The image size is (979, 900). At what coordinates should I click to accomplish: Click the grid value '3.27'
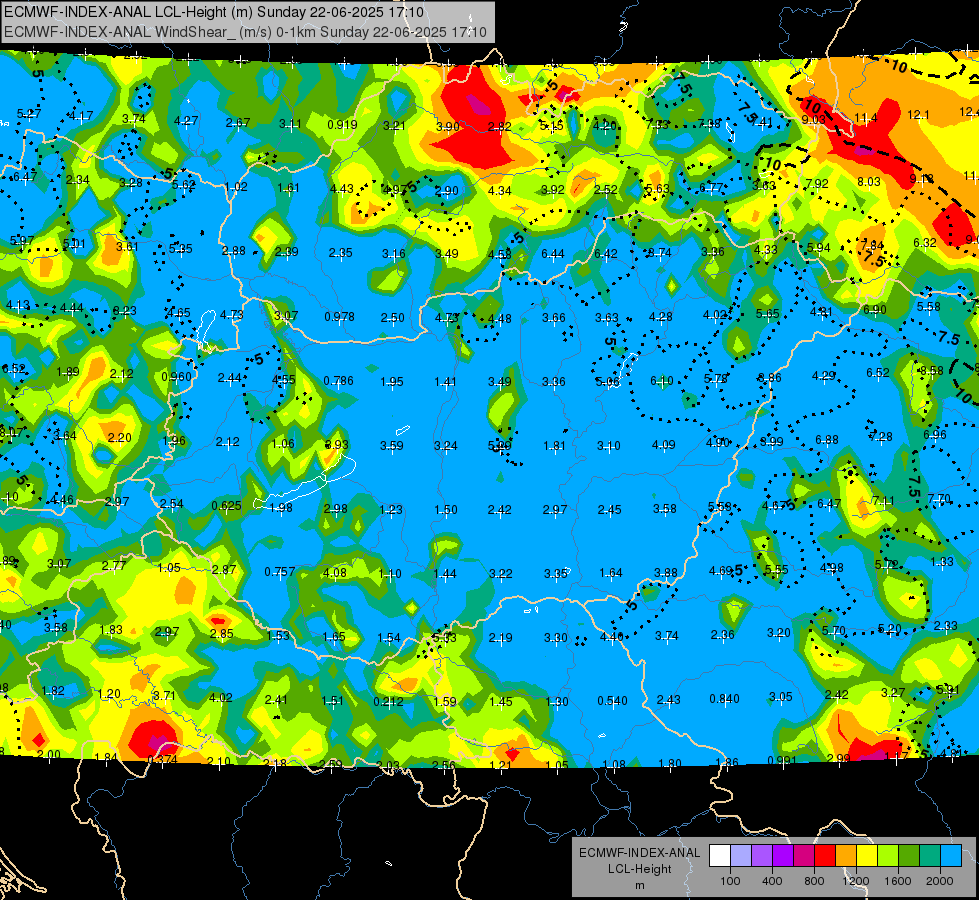(893, 693)
